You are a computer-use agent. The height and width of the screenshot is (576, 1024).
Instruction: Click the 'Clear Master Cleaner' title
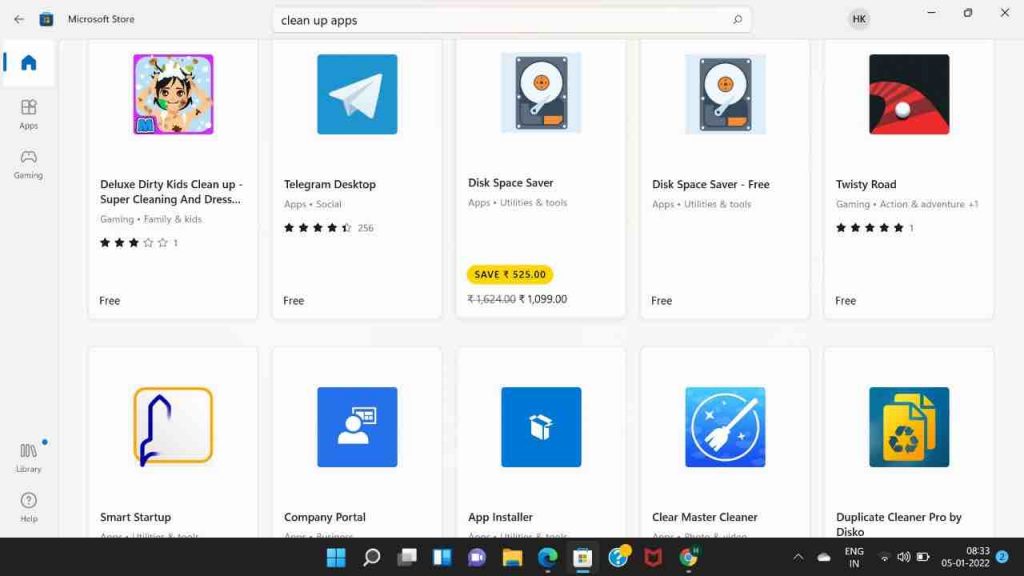click(x=705, y=517)
